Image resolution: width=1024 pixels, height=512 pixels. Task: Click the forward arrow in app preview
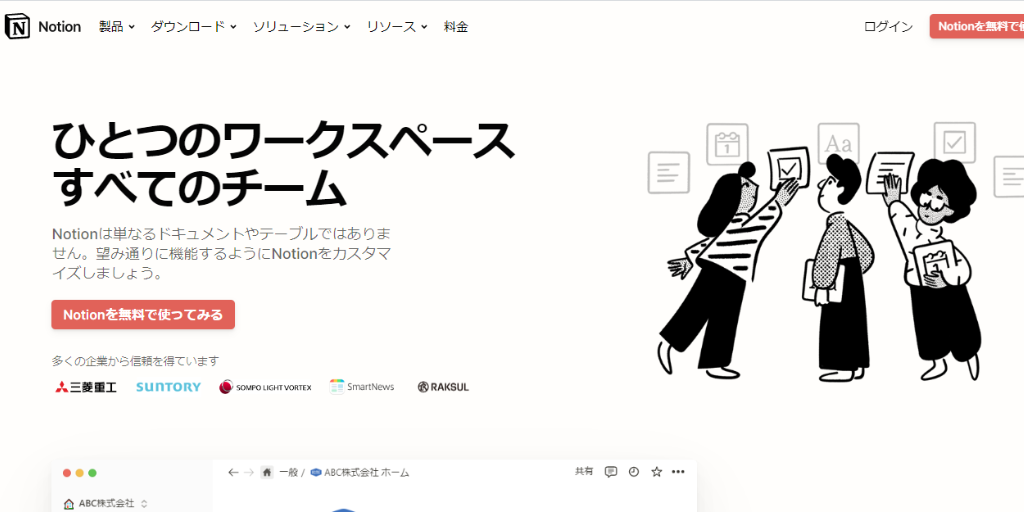[x=249, y=472]
